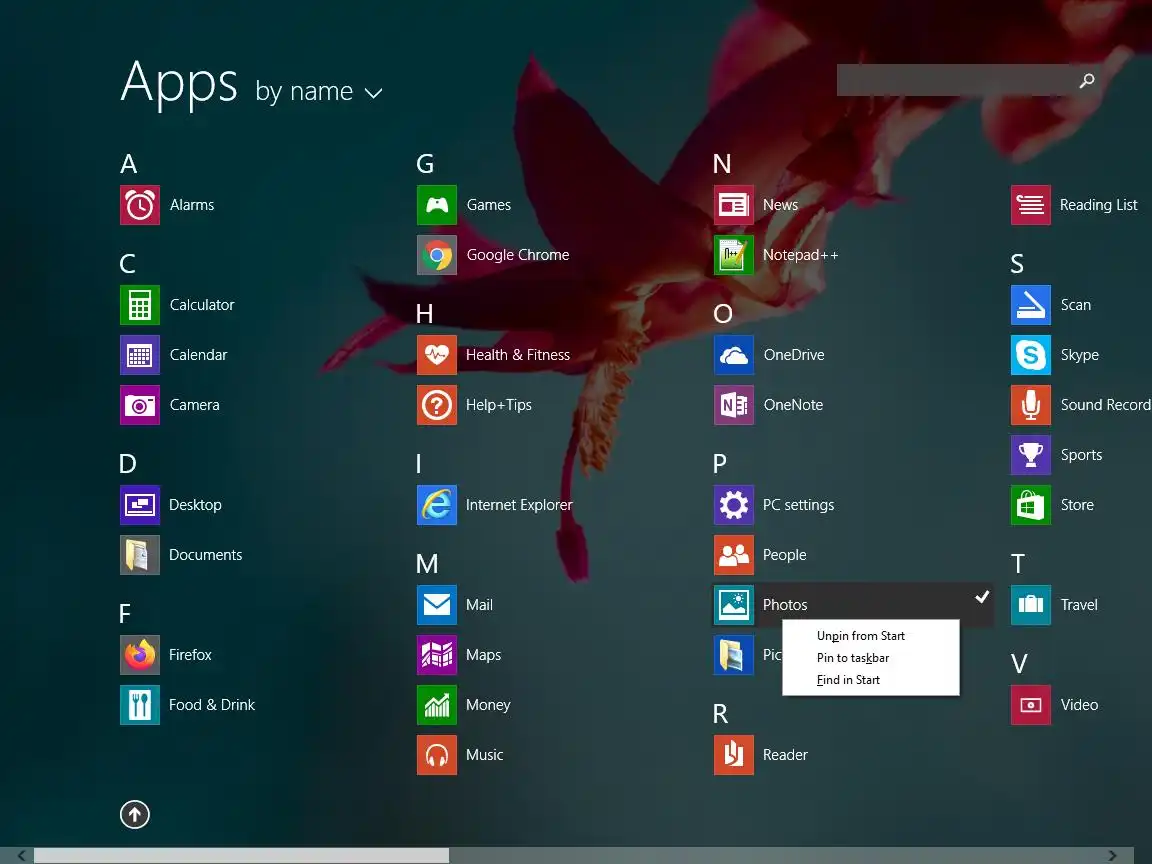Go back to Start with up arrow

[134, 814]
